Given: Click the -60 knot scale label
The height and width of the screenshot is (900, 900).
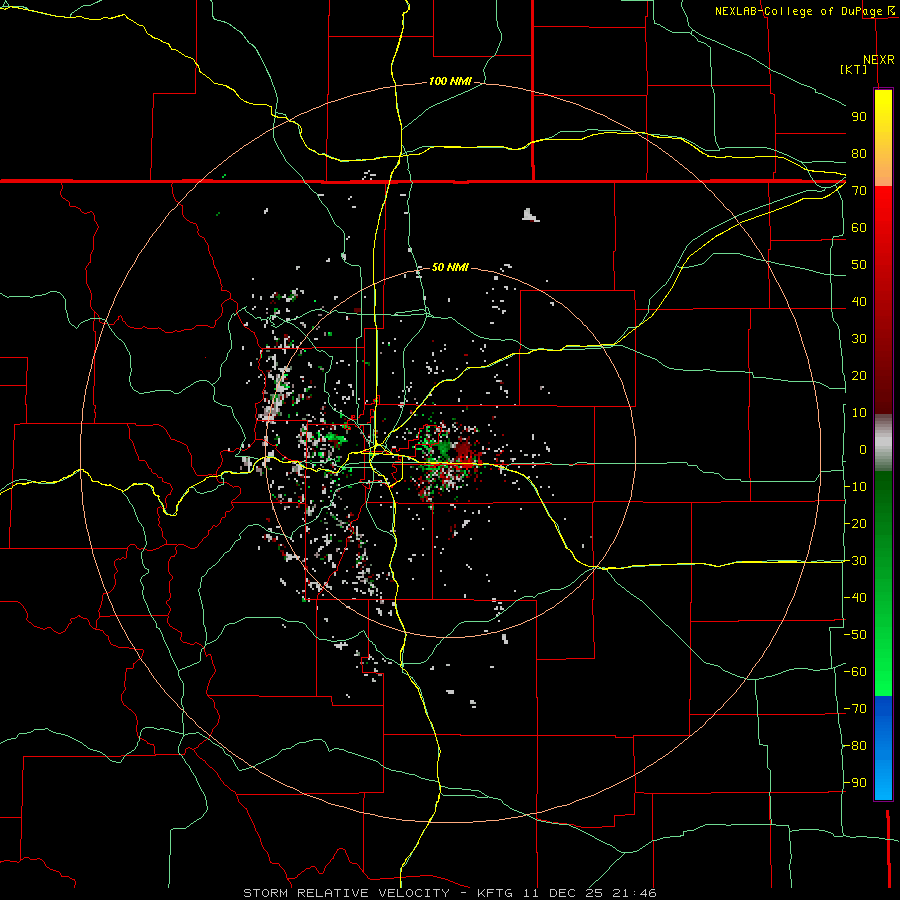Looking at the screenshot, I should (855, 672).
